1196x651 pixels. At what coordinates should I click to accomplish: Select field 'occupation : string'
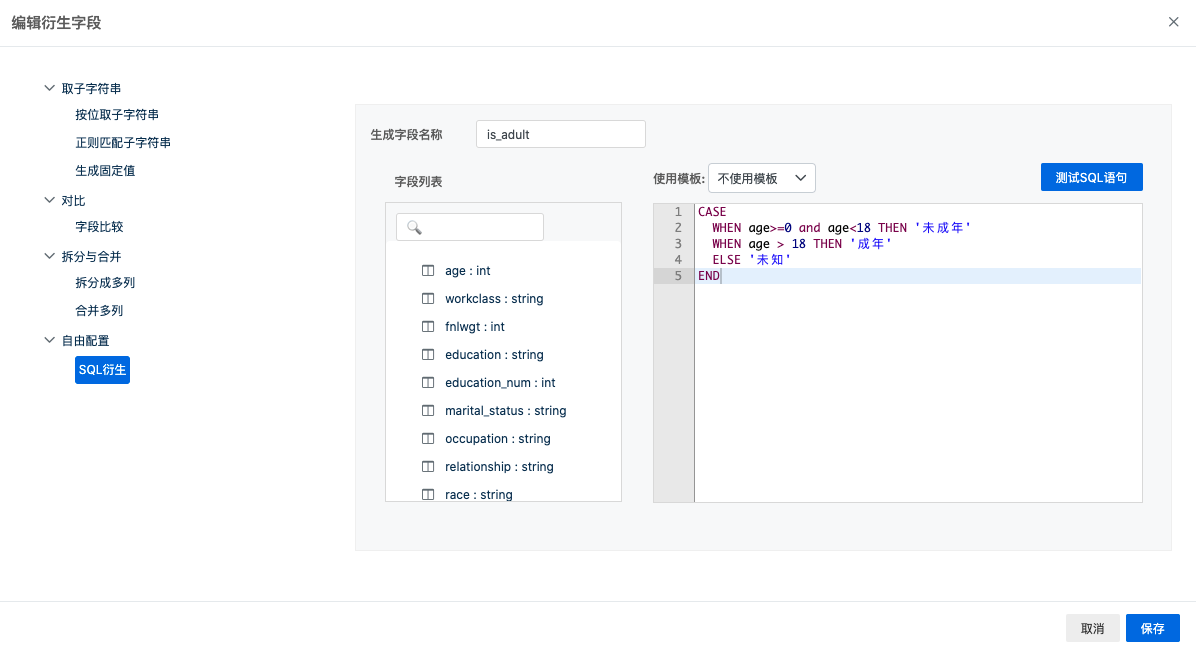click(498, 439)
